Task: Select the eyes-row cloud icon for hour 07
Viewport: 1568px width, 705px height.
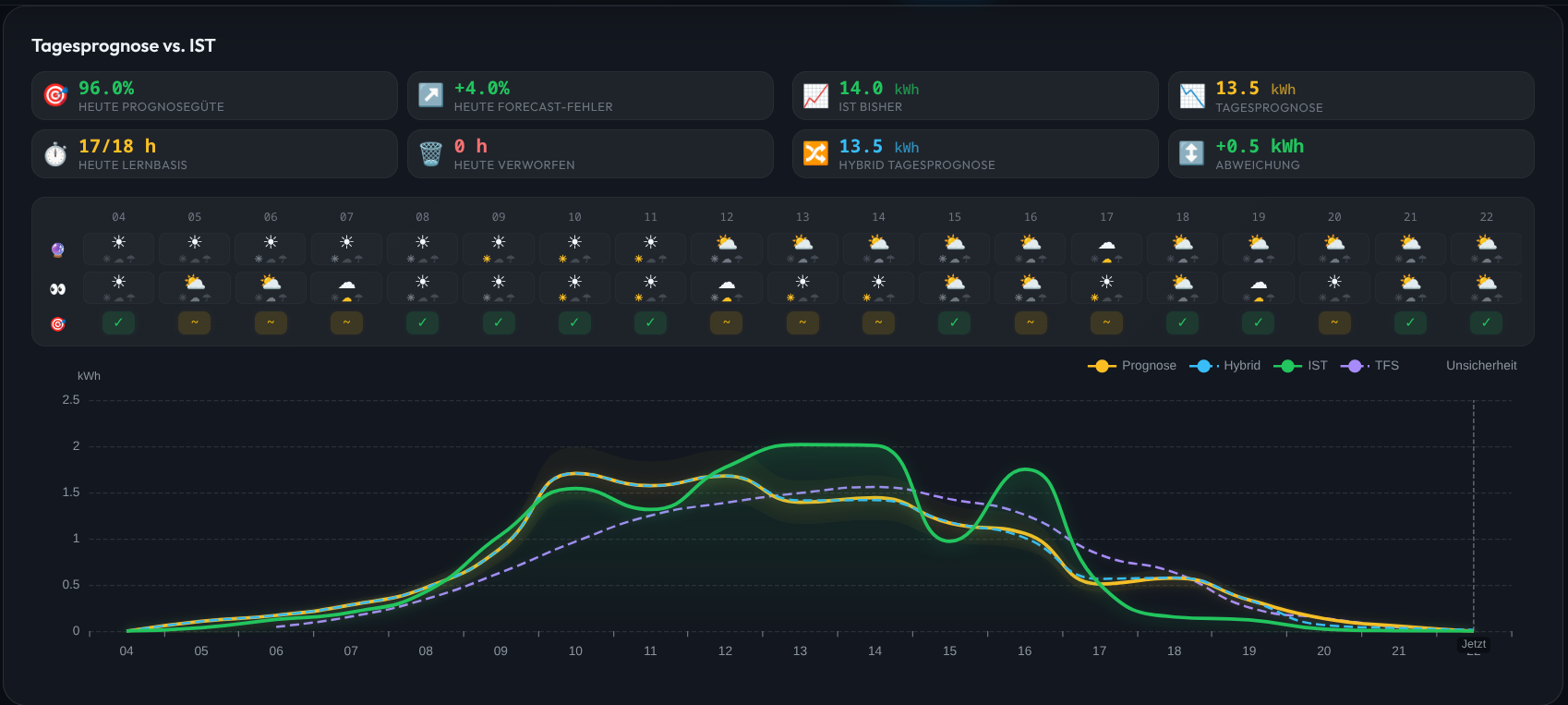Action: (x=346, y=284)
